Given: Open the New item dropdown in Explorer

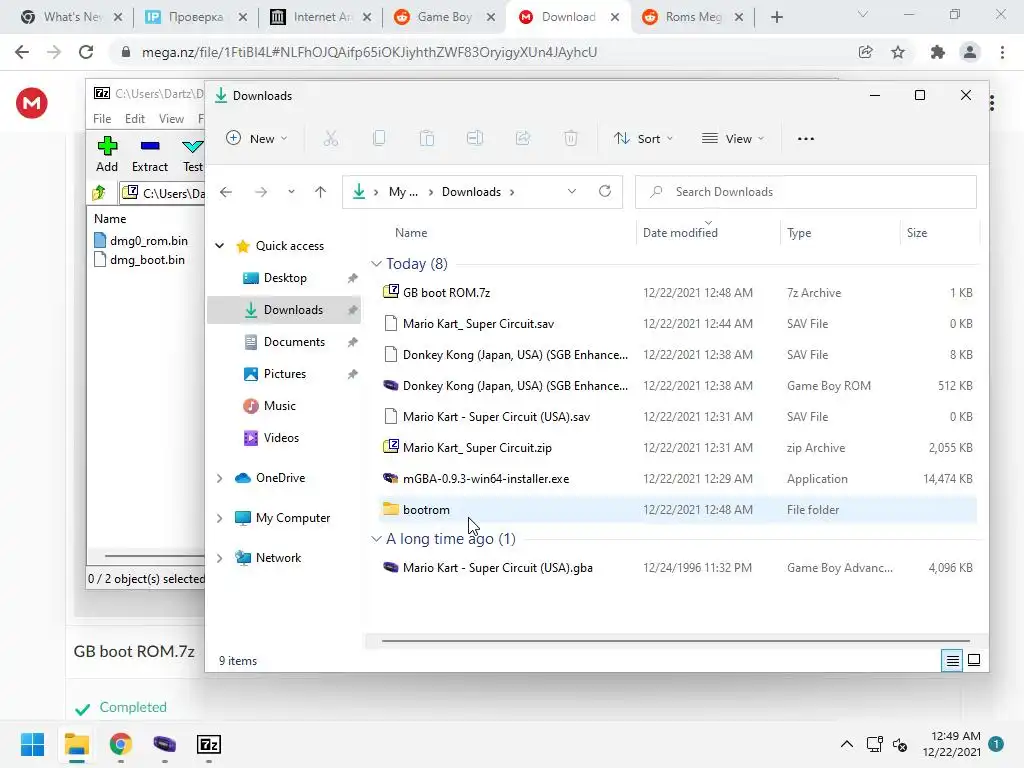Looking at the screenshot, I should (257, 138).
